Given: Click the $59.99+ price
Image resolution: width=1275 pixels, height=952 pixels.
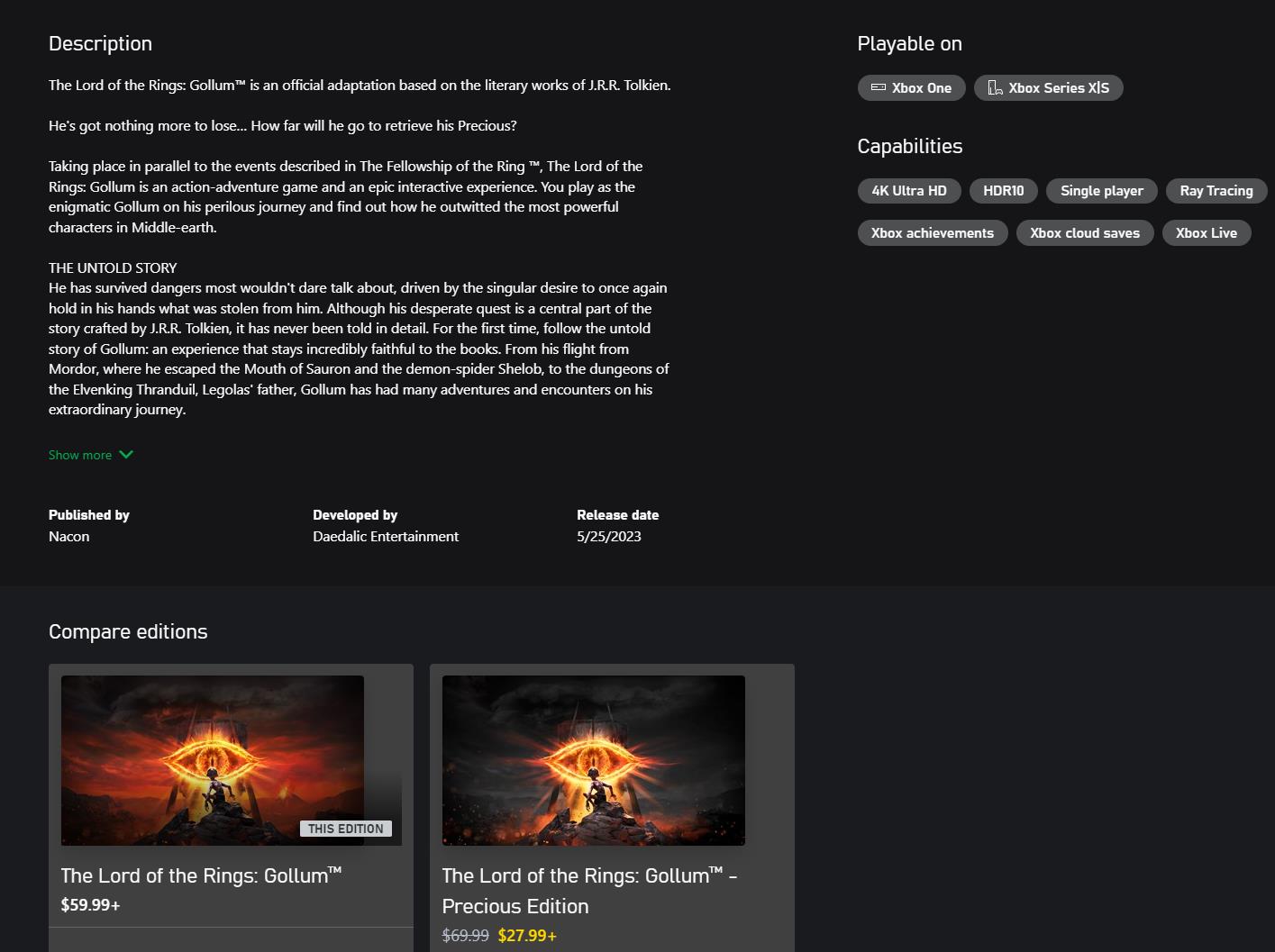Looking at the screenshot, I should (x=90, y=905).
